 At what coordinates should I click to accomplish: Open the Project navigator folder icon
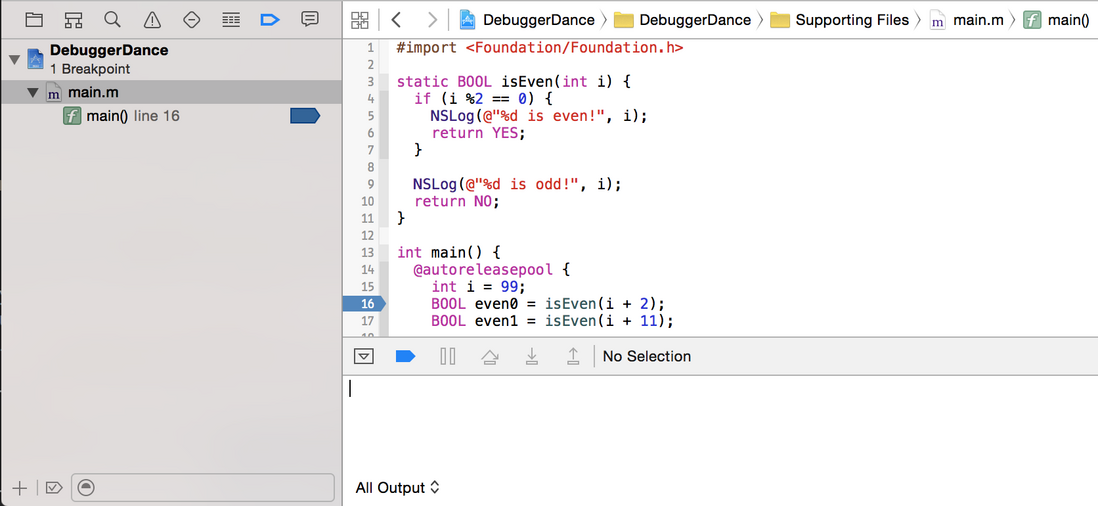pos(34,20)
